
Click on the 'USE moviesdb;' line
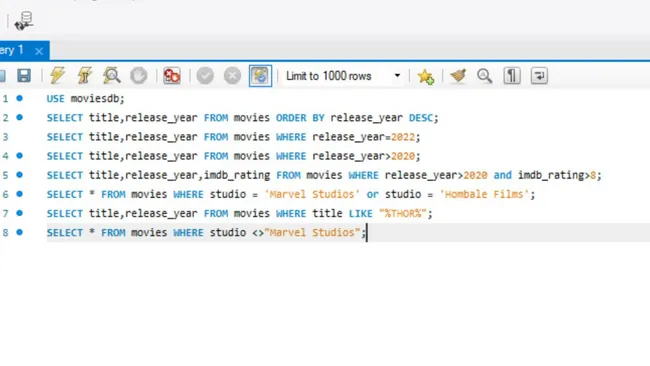(85, 99)
